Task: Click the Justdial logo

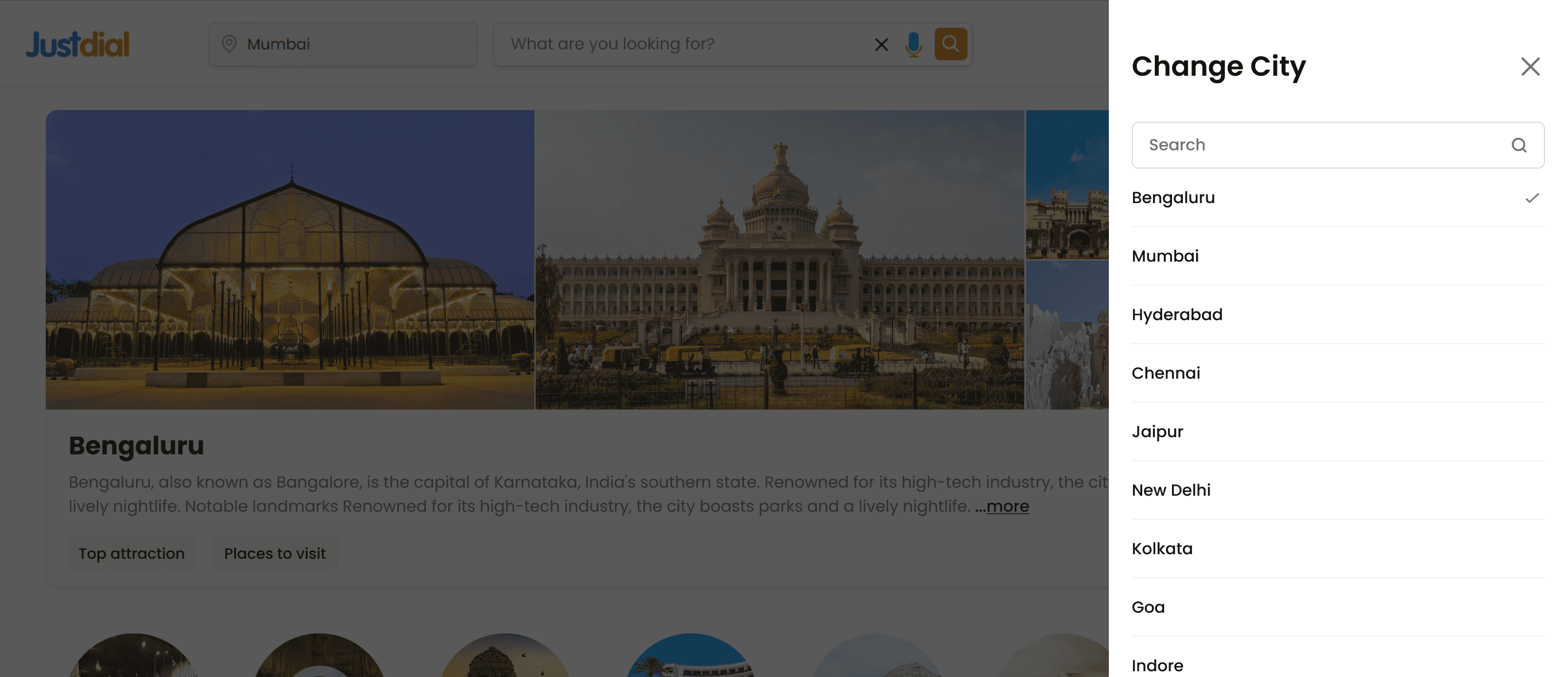Action: click(77, 44)
